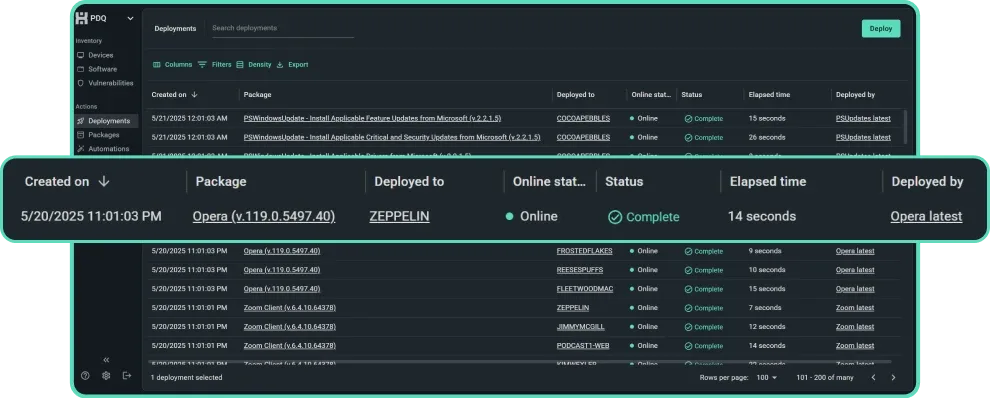This screenshot has height=398, width=990.
Task: Open the FROSTEDFLAKES device link
Action: click(x=584, y=251)
